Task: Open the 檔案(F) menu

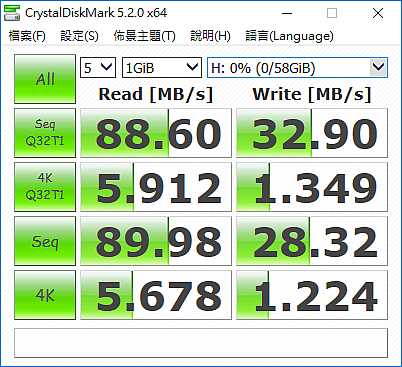Action: (x=27, y=36)
